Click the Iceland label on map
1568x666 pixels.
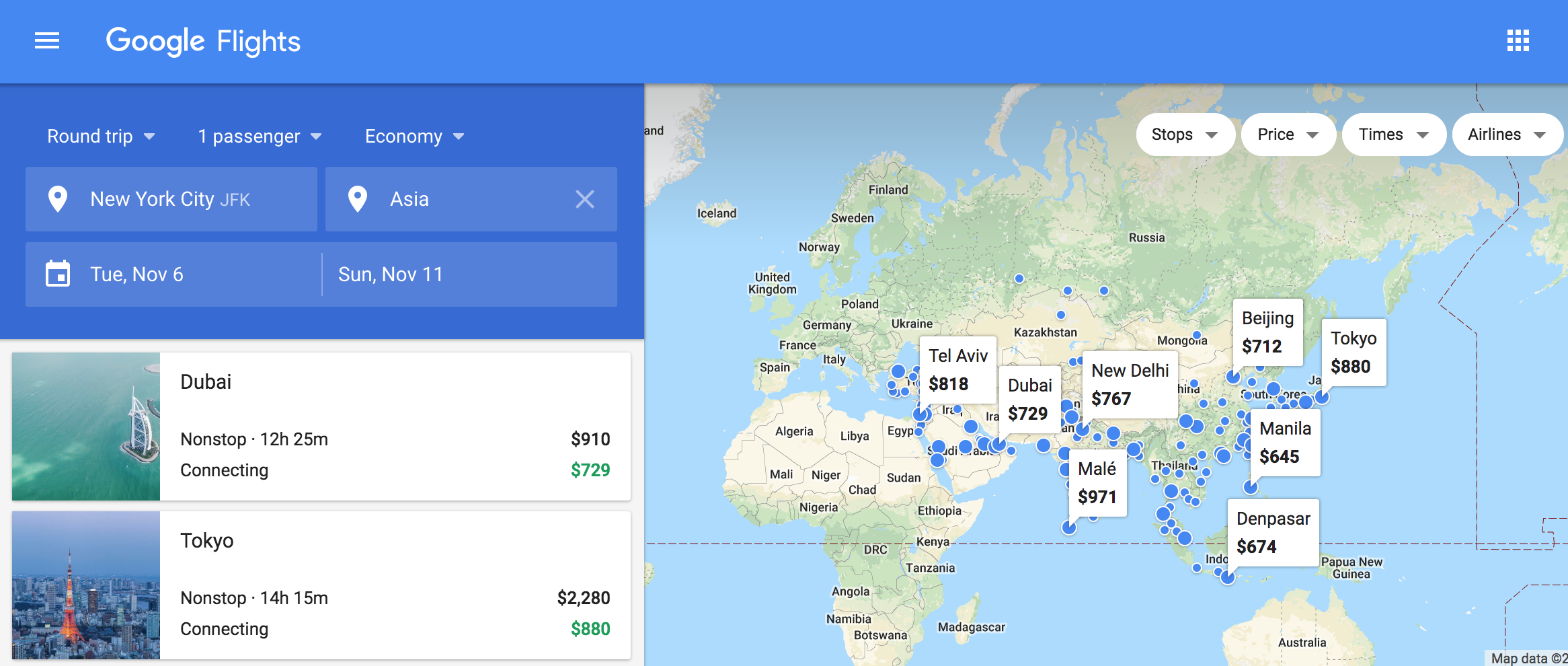[x=717, y=213]
